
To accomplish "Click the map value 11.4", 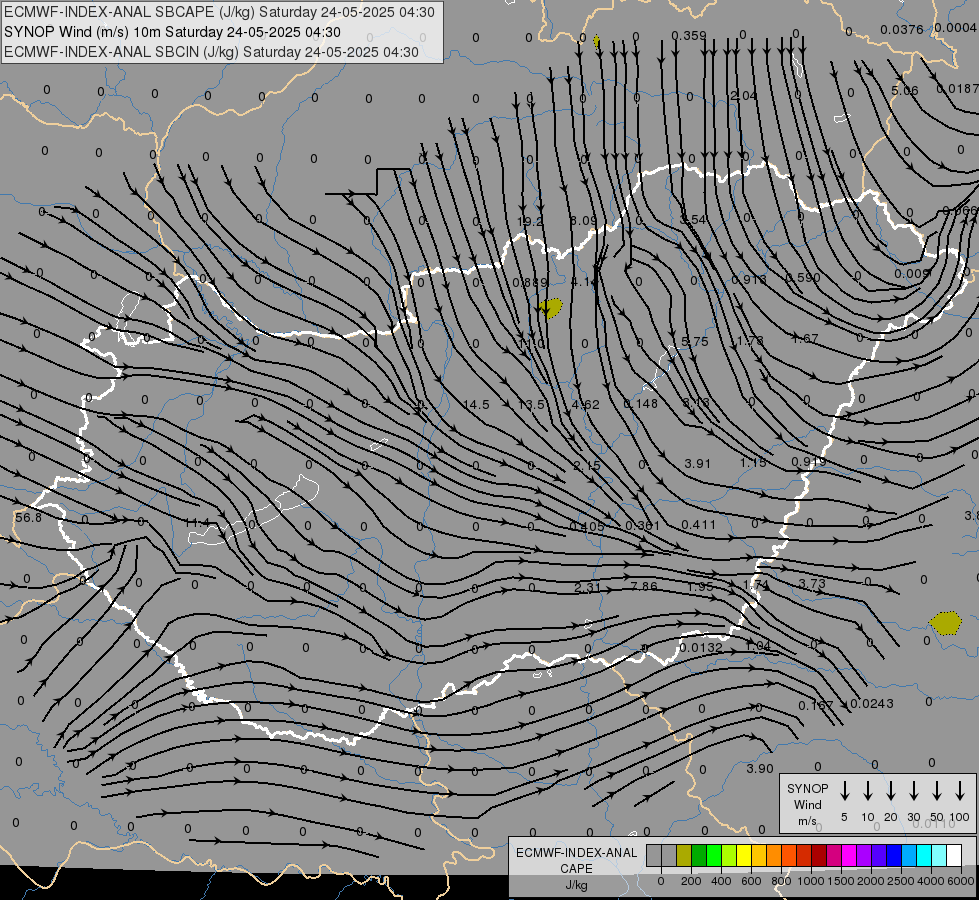I will coord(197,523).
